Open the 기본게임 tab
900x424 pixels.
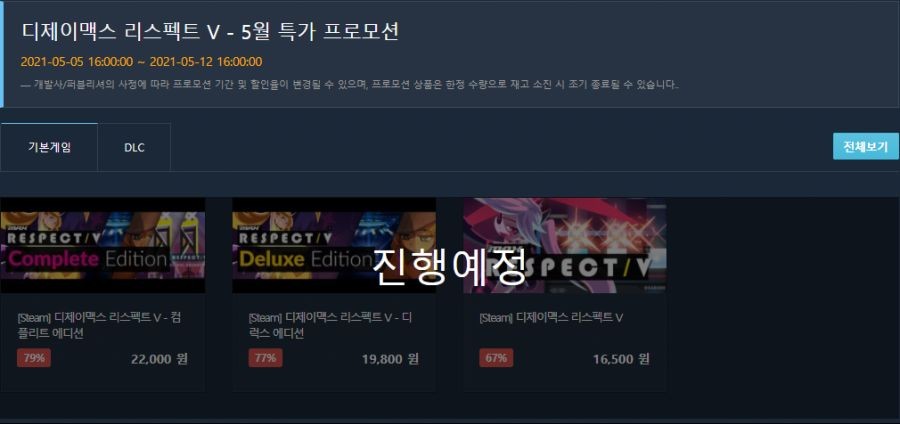(49, 147)
